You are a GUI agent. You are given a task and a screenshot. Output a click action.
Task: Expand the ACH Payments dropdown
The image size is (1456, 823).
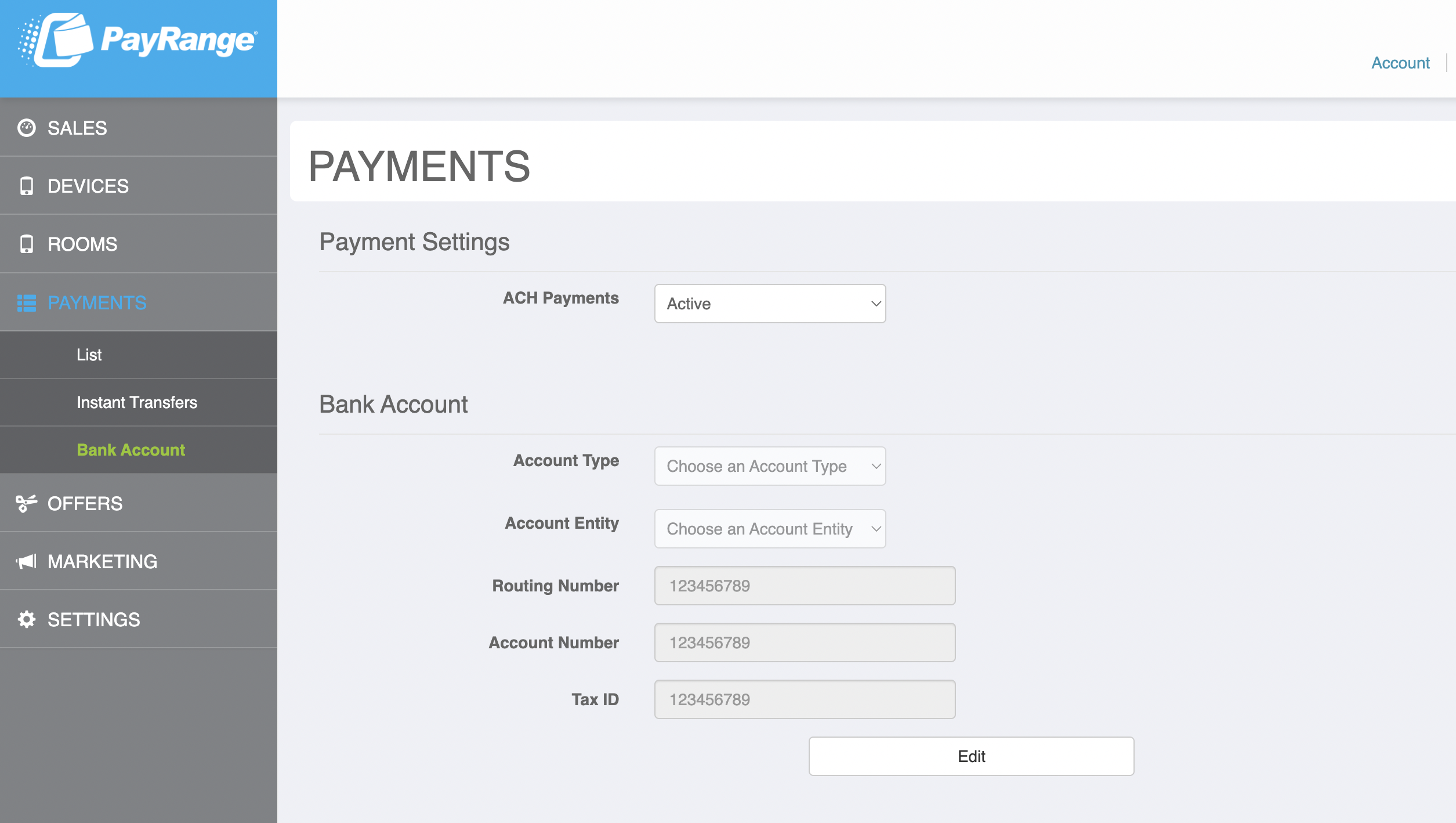pyautogui.click(x=770, y=304)
